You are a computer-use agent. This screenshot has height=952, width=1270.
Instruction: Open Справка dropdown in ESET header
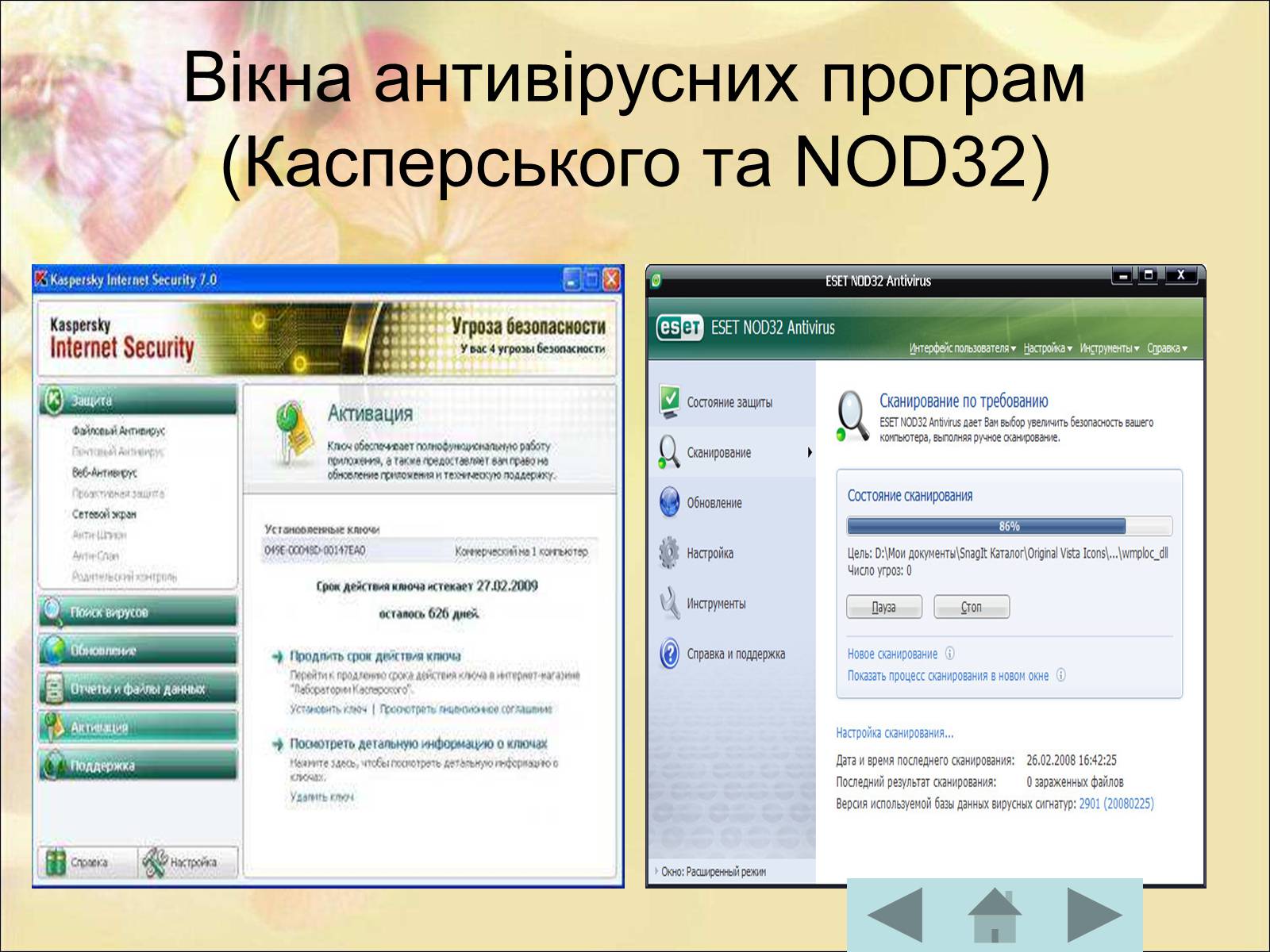[x=1167, y=348]
